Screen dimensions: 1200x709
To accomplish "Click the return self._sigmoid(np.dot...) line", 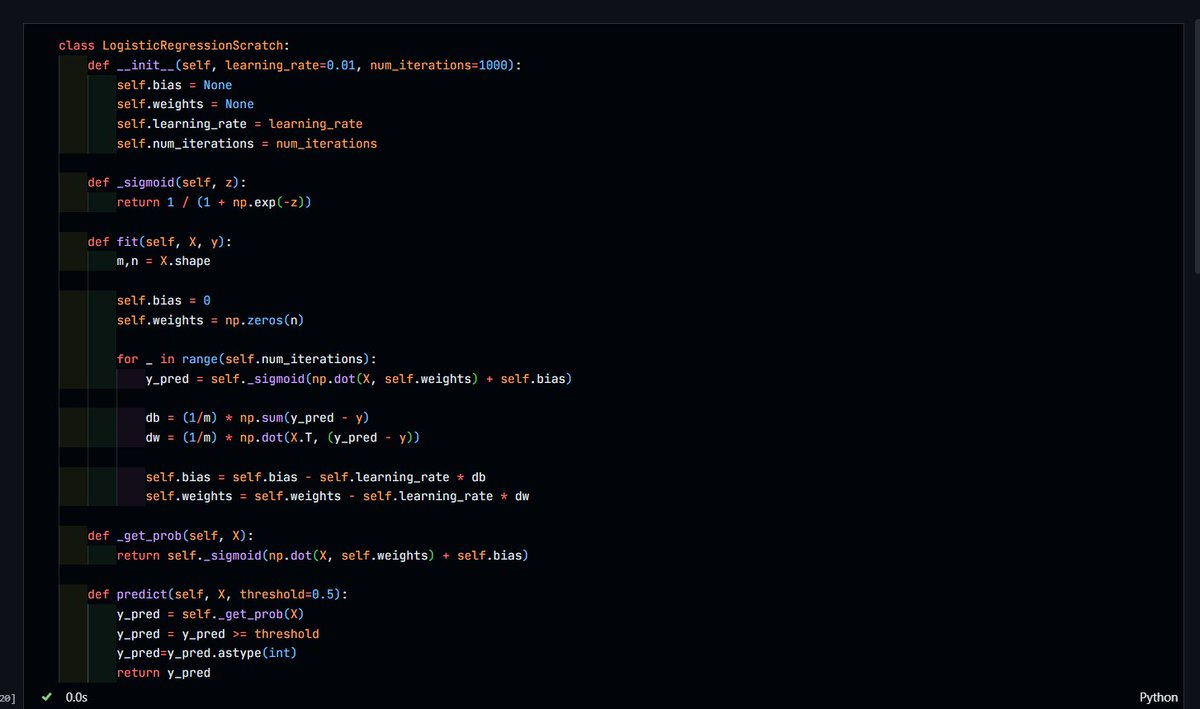I will click(323, 555).
